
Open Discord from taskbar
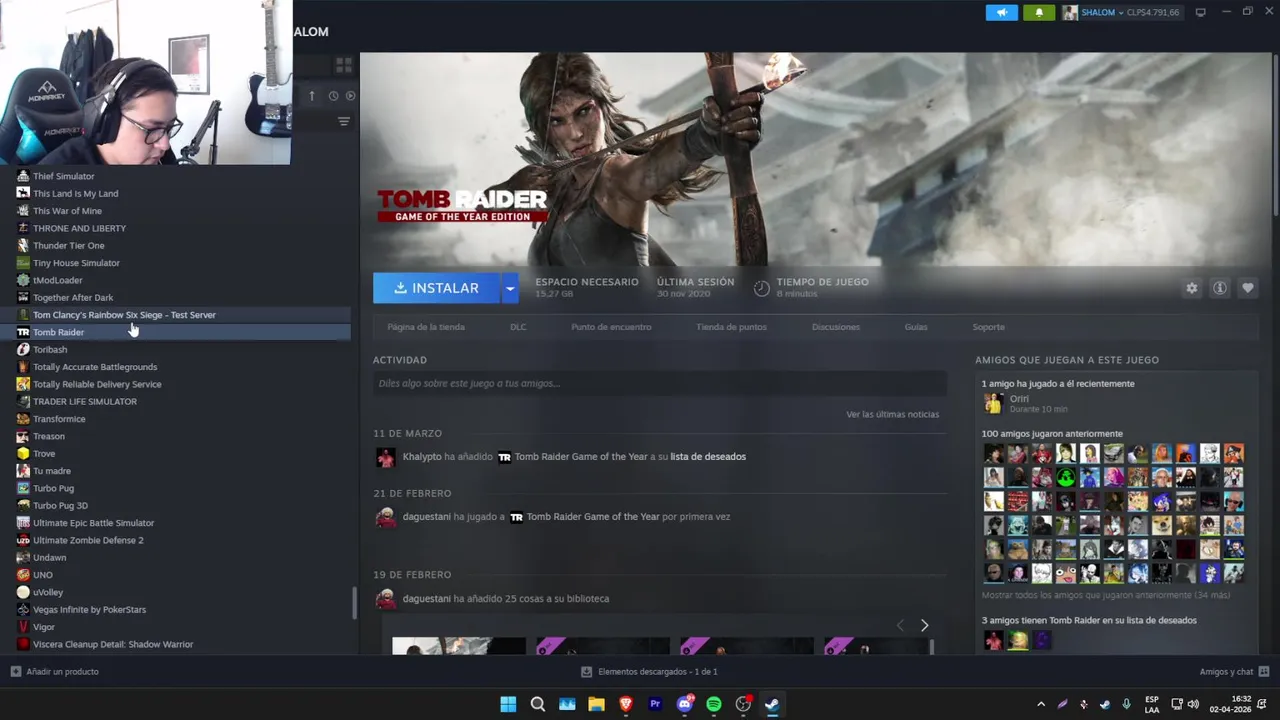tap(685, 704)
